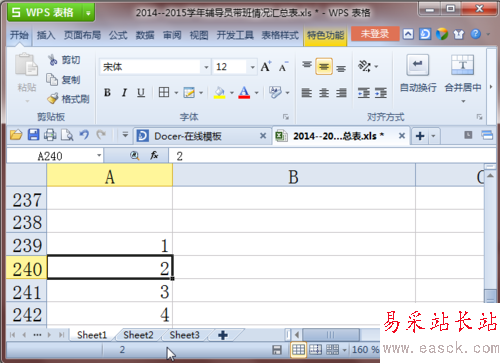Click Merge and Center (合并居中) button
The height and width of the screenshot is (363, 500).
point(463,73)
